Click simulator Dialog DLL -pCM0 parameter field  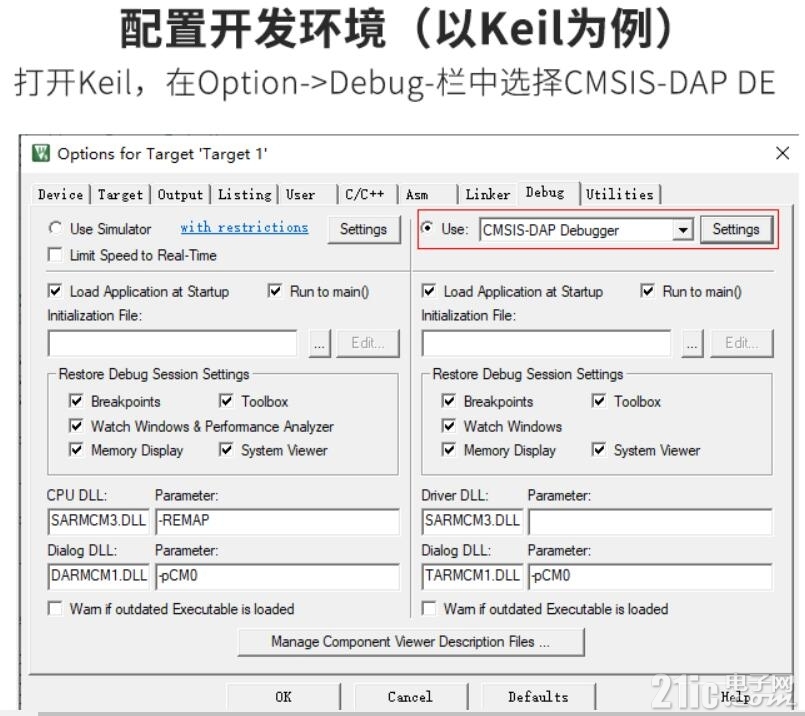pos(277,576)
